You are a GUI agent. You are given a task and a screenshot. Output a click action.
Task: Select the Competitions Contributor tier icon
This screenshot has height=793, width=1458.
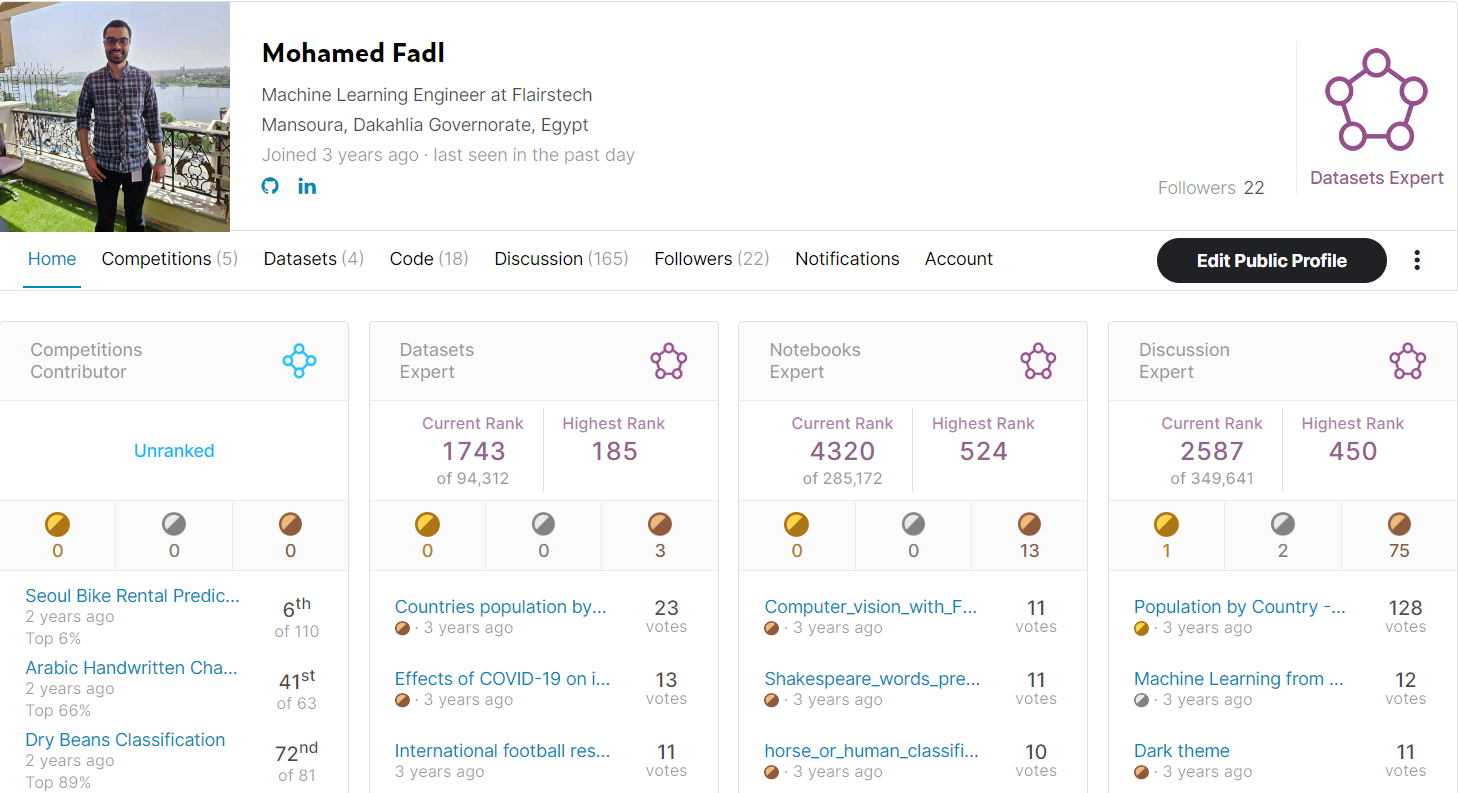coord(299,361)
